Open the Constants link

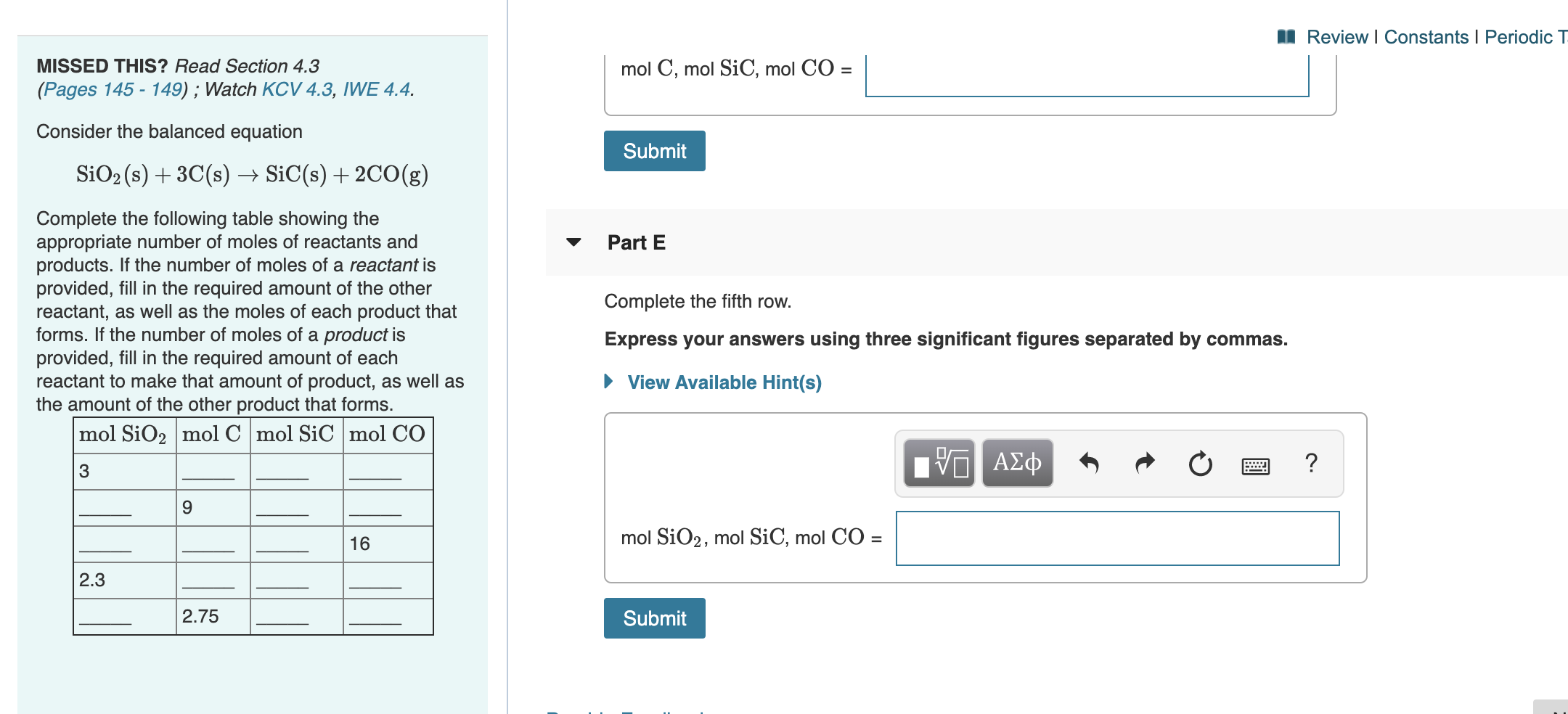pos(1426,37)
